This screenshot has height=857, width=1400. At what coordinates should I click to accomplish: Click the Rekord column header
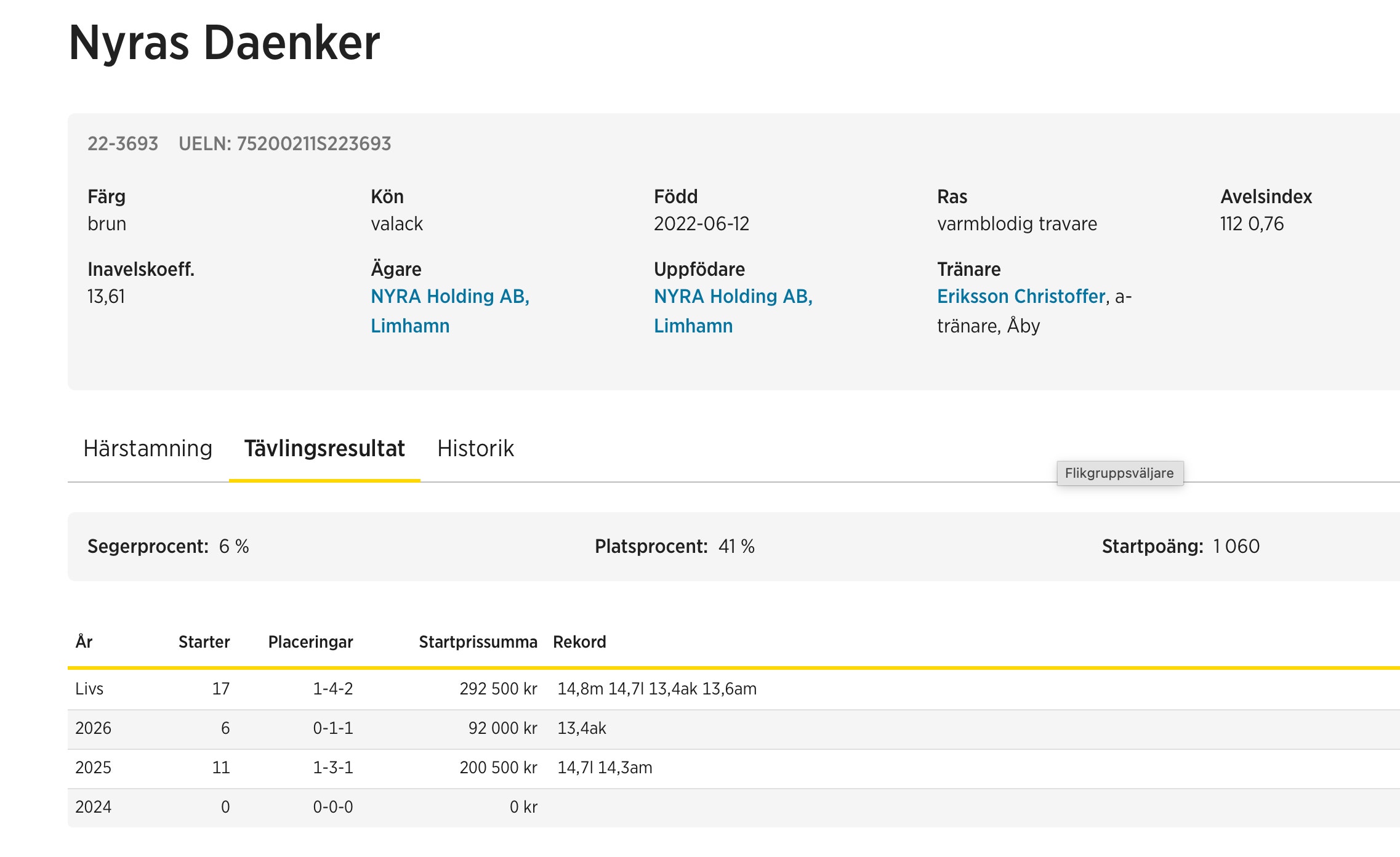pyautogui.click(x=579, y=642)
